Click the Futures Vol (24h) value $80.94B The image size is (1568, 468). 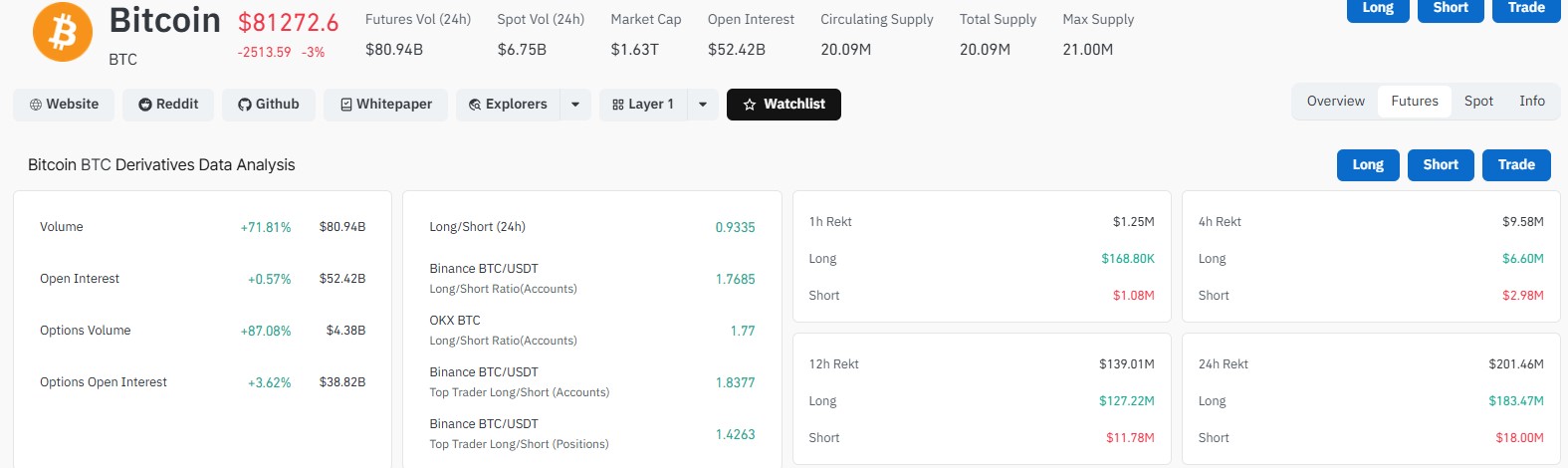394,50
